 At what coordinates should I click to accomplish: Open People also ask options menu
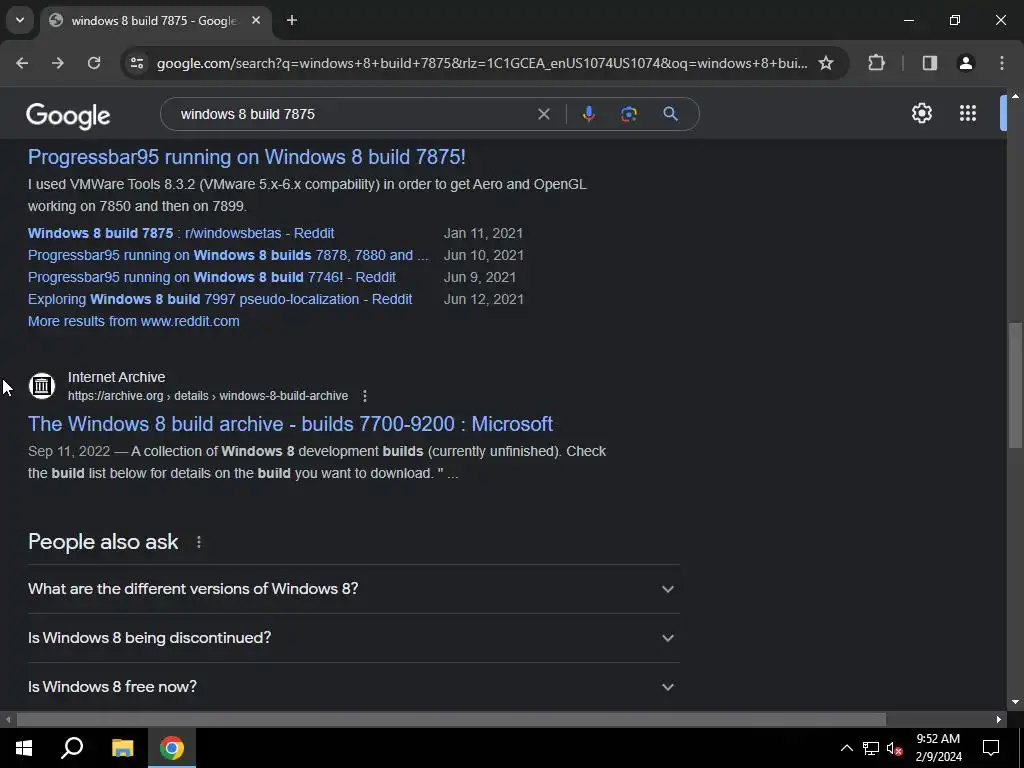tap(199, 542)
